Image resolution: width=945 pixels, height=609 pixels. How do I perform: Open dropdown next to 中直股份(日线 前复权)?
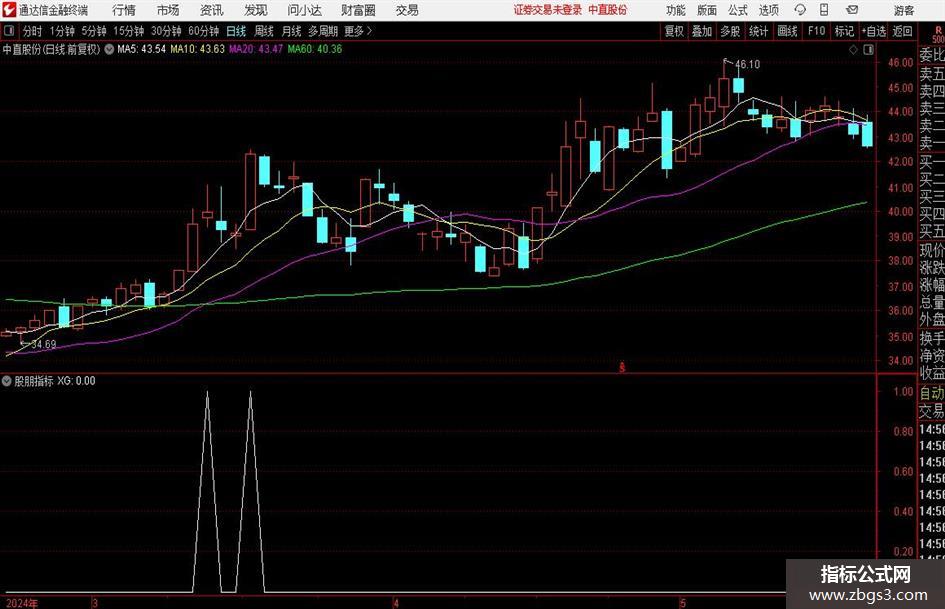109,49
